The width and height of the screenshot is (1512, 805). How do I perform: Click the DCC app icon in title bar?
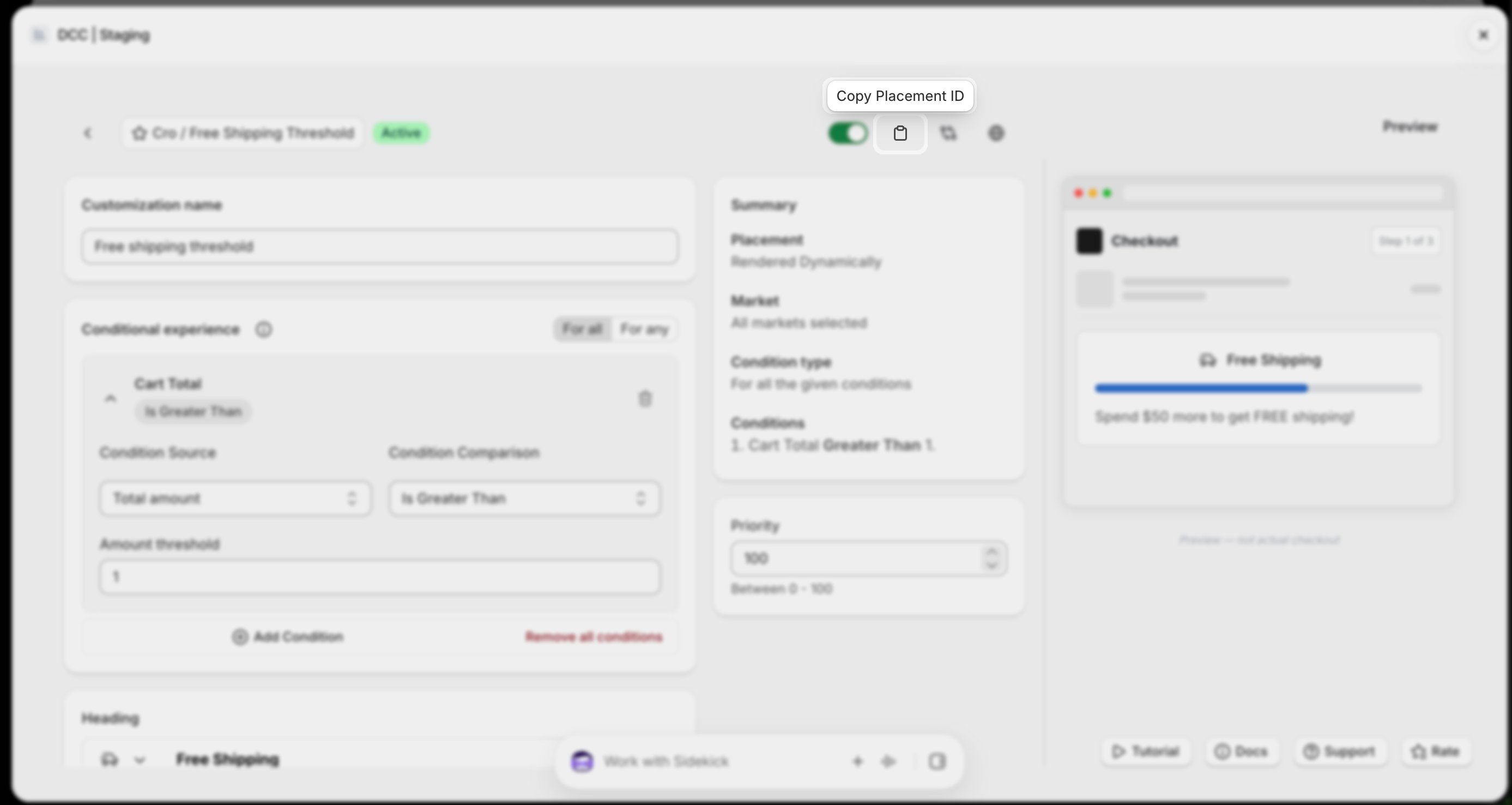click(39, 35)
